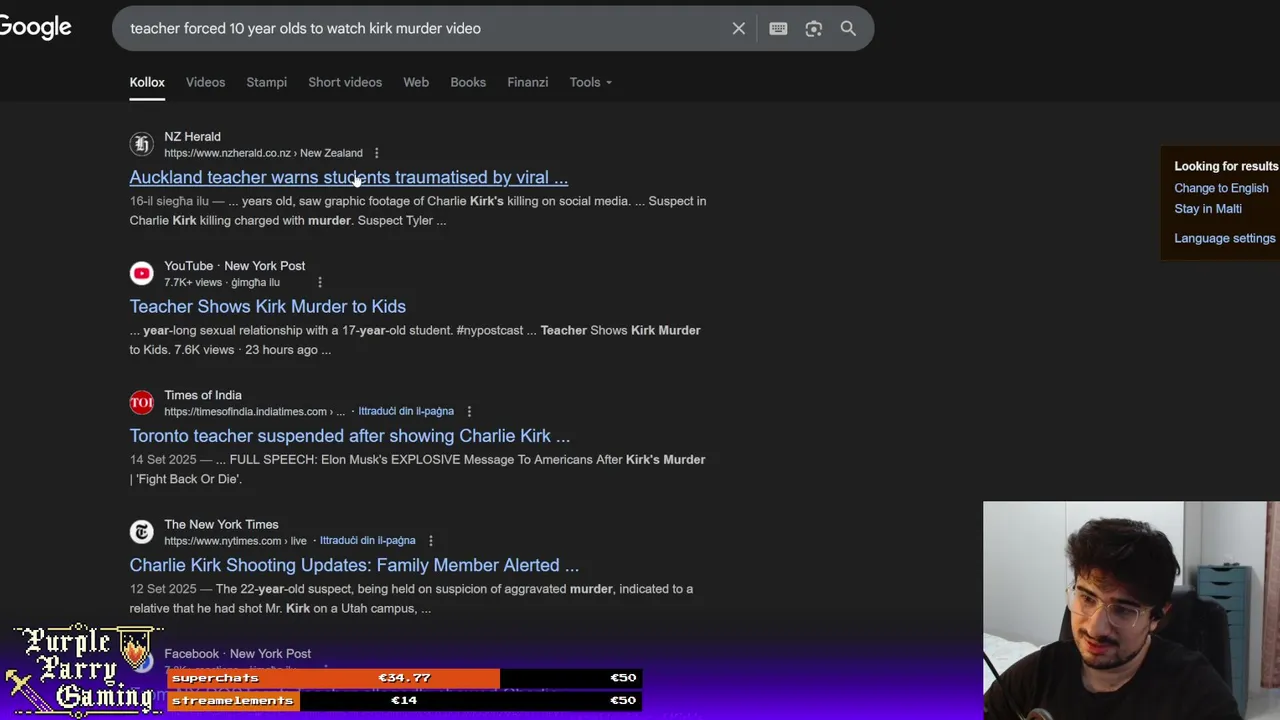Open Teacher Shows Kirk Murder to Kids
Viewport: 1280px width, 720px height.
[x=267, y=306]
